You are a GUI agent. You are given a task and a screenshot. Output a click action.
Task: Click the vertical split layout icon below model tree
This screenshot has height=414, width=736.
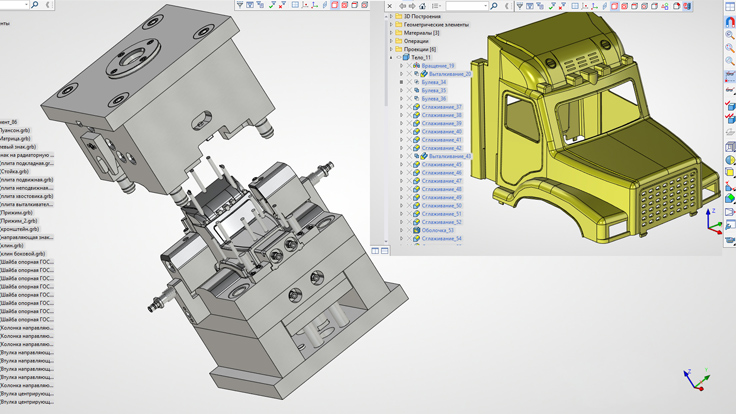375,251
